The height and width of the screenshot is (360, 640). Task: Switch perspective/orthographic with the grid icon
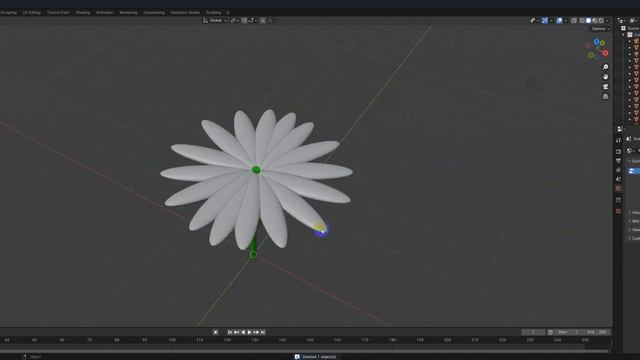click(605, 96)
